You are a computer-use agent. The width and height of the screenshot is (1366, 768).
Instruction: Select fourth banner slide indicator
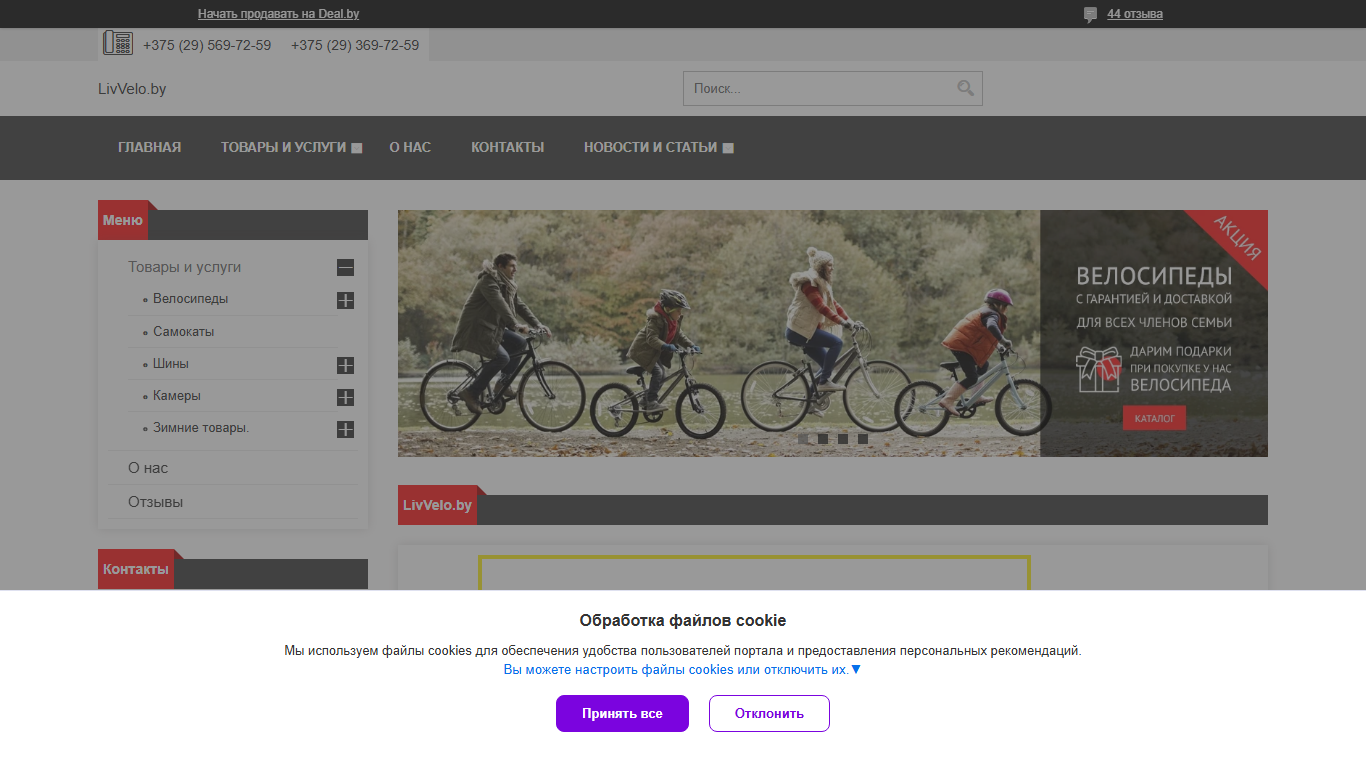[863, 439]
